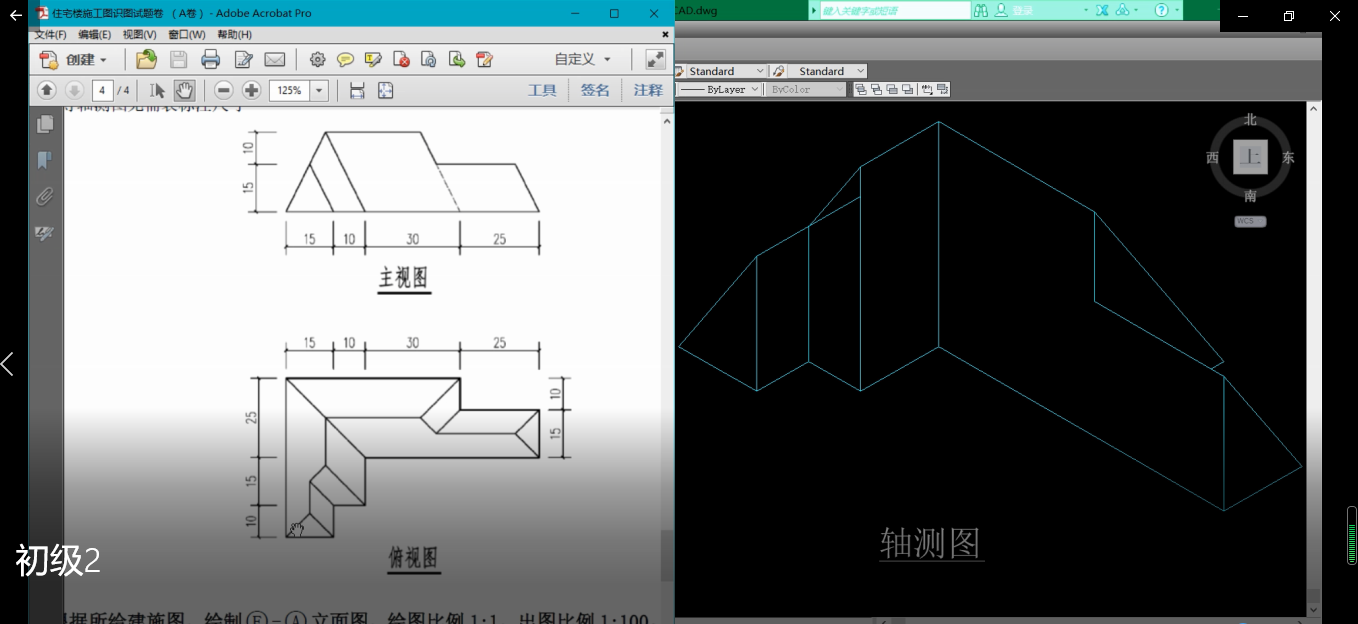The height and width of the screenshot is (624, 1358).
Task: Choose the text selection cursor tool
Action: pyautogui.click(x=157, y=90)
